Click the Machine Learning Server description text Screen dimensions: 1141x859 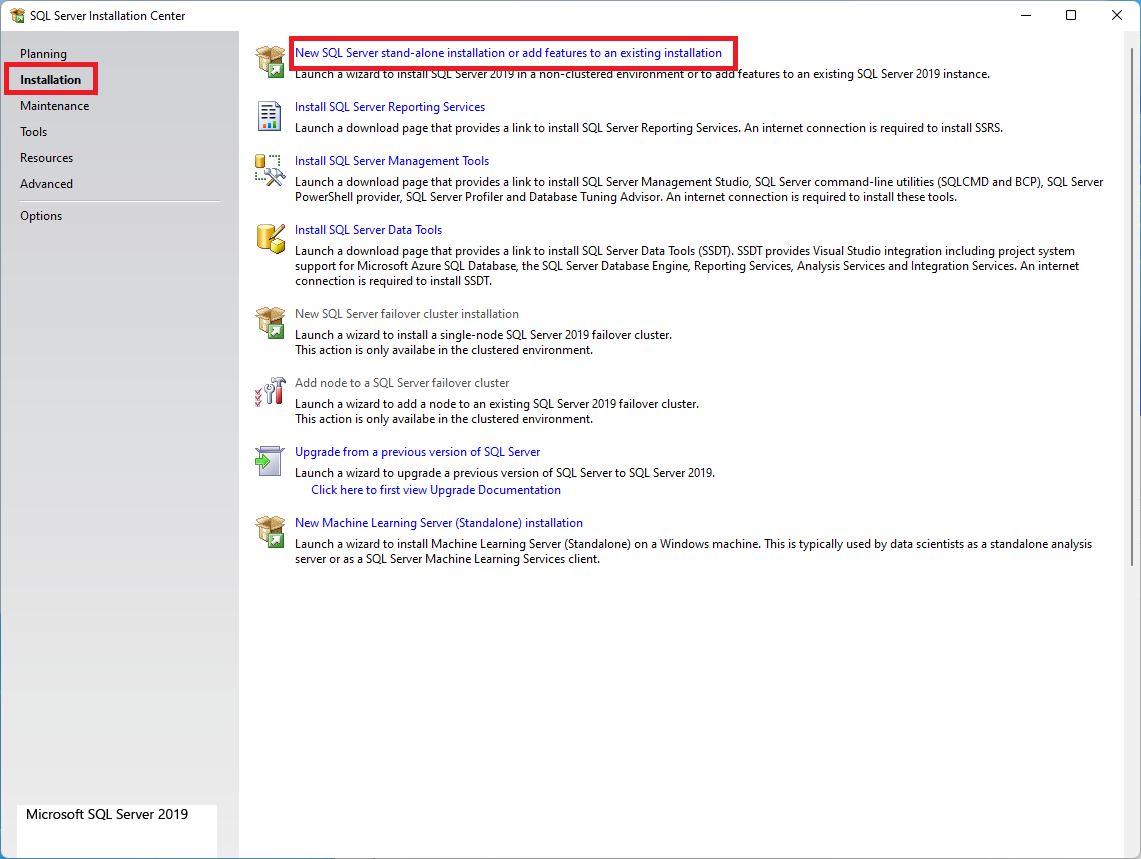pyautogui.click(x=693, y=551)
